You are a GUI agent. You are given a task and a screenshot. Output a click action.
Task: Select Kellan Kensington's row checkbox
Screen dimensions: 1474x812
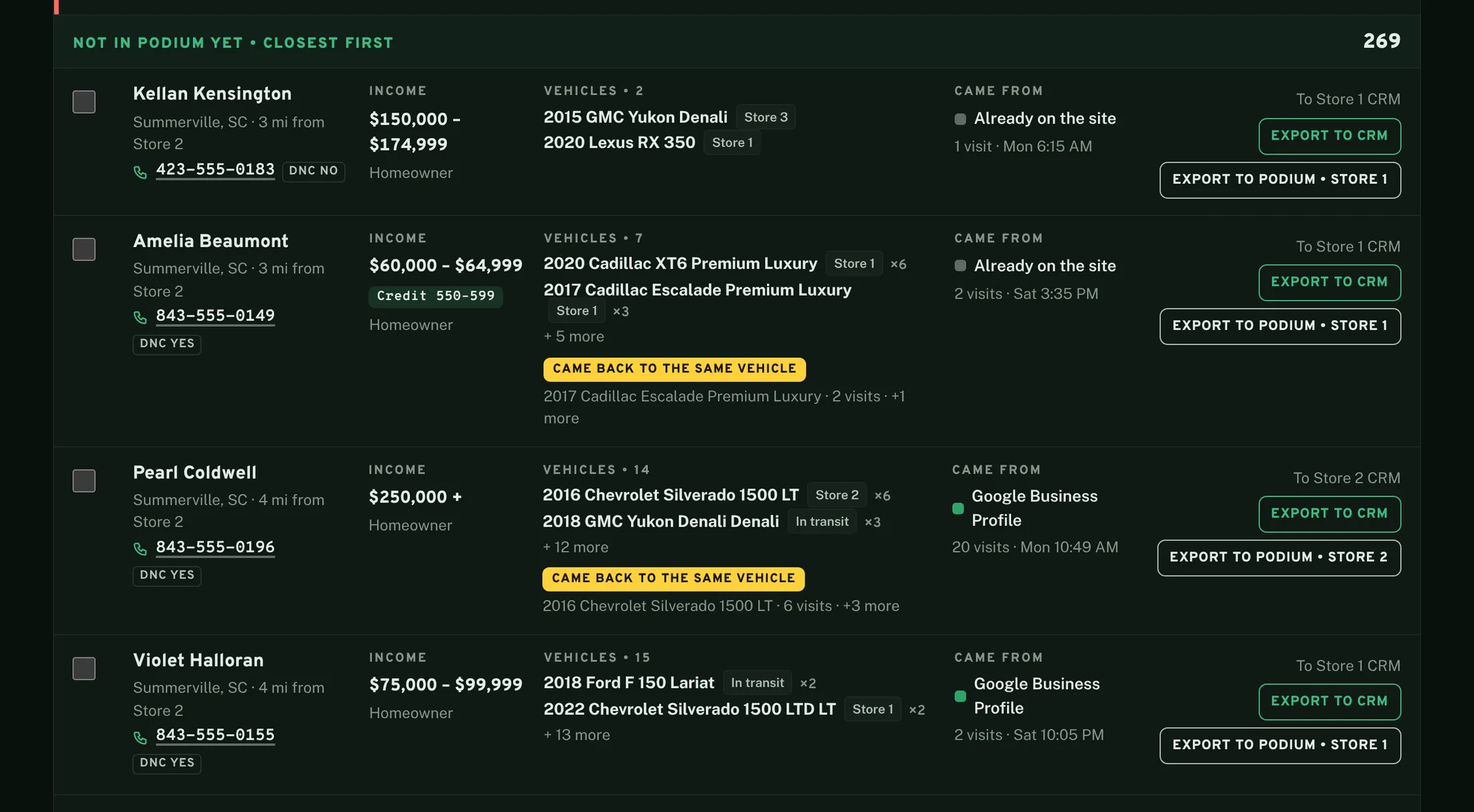click(x=84, y=102)
